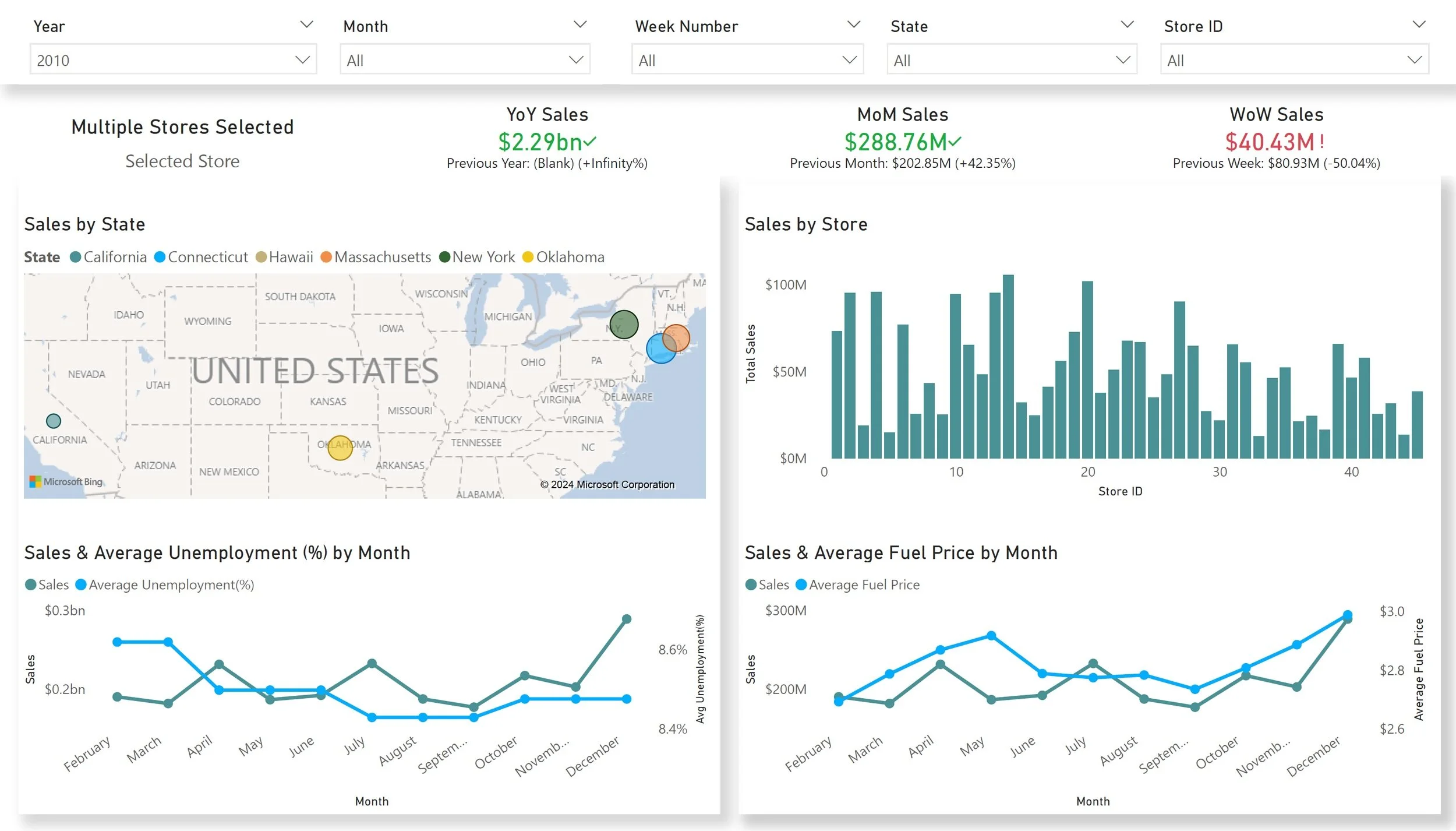Open the State All dropdown box

coord(1012,59)
